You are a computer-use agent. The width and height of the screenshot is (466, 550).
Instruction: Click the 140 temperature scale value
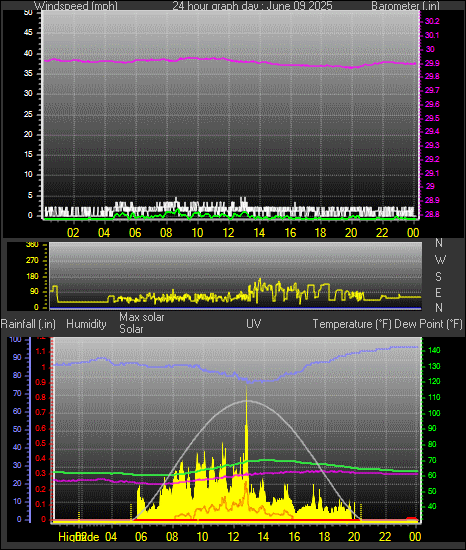click(434, 350)
